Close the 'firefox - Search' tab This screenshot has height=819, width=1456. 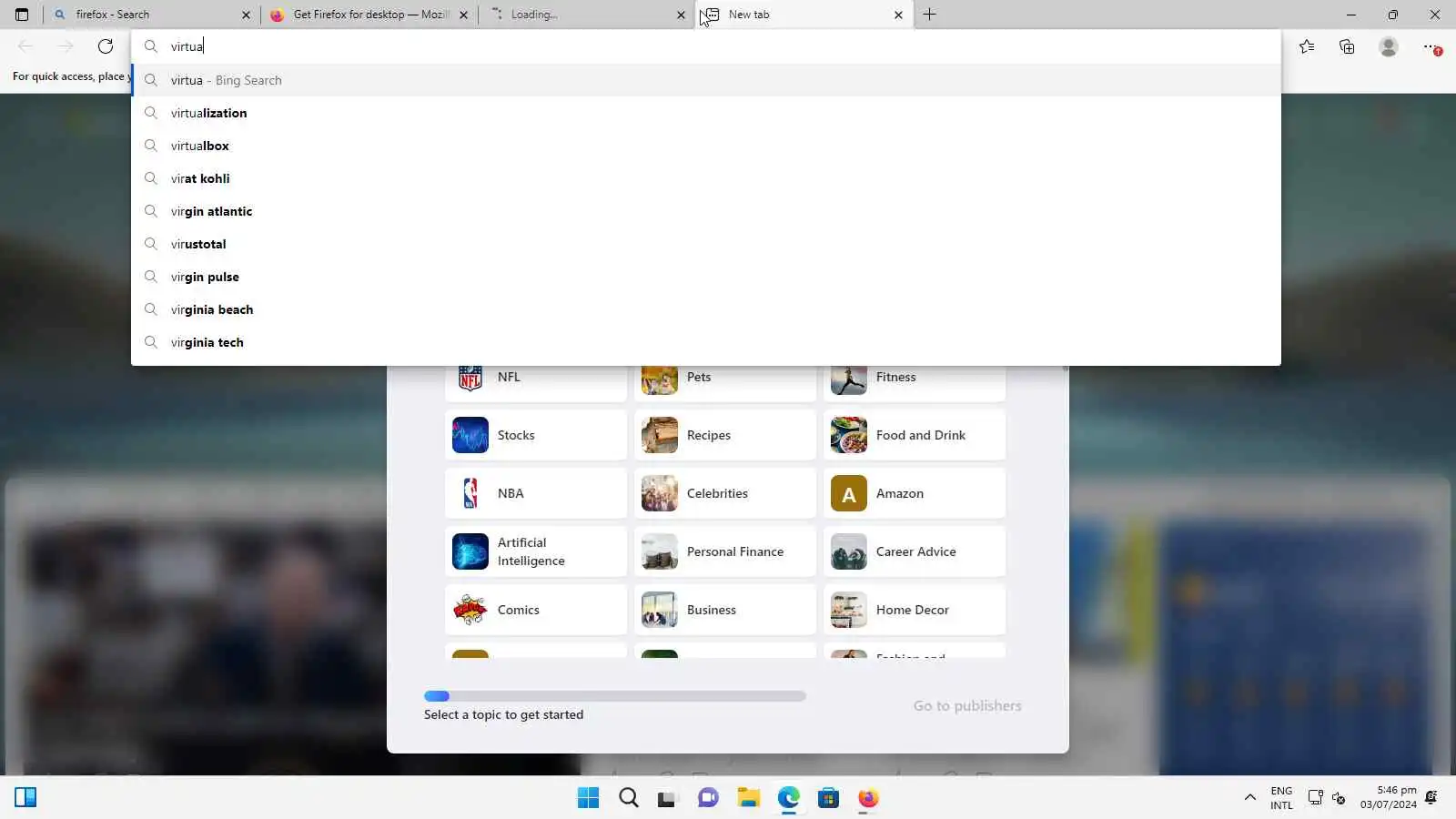coord(246,15)
